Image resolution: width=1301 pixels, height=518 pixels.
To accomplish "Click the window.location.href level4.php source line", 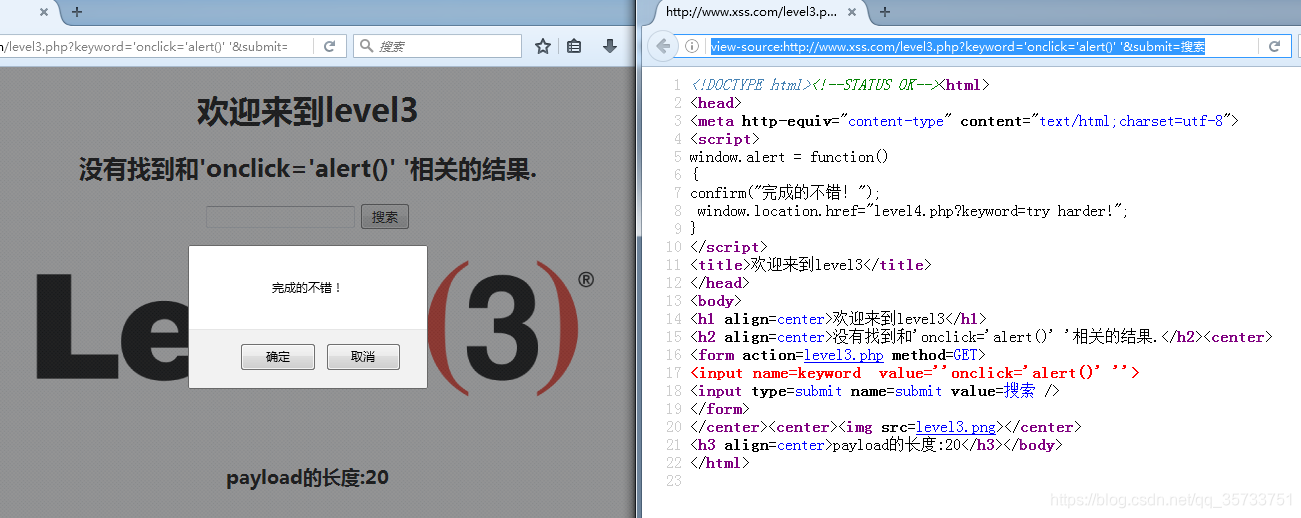I will pos(912,211).
